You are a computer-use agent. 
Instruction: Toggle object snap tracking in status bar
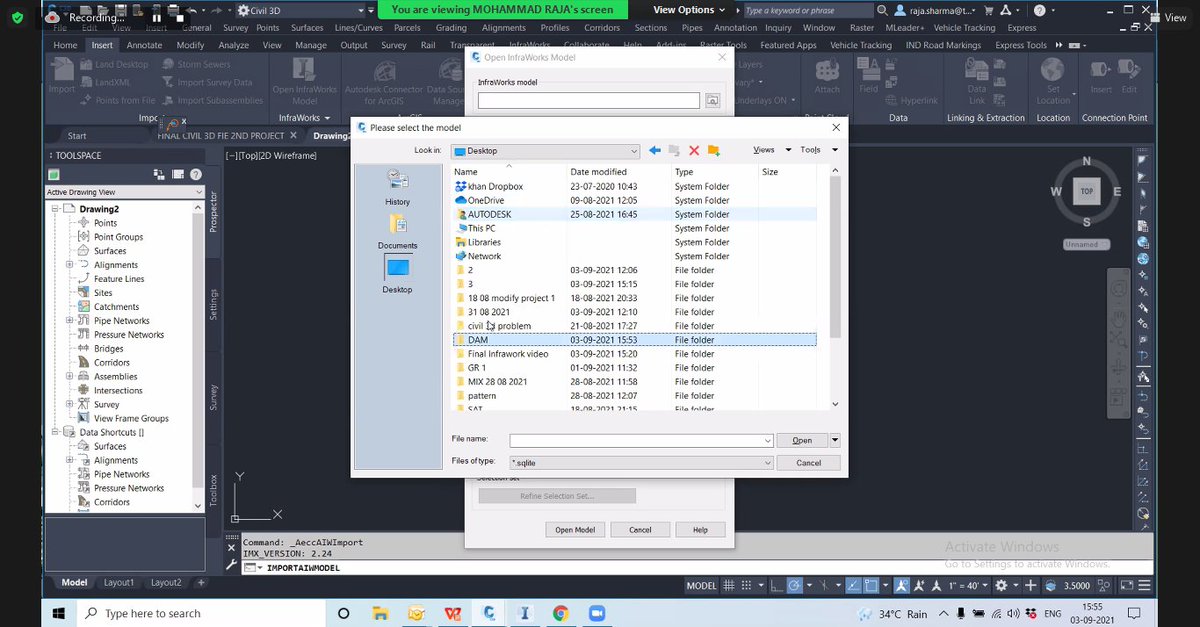coord(854,585)
